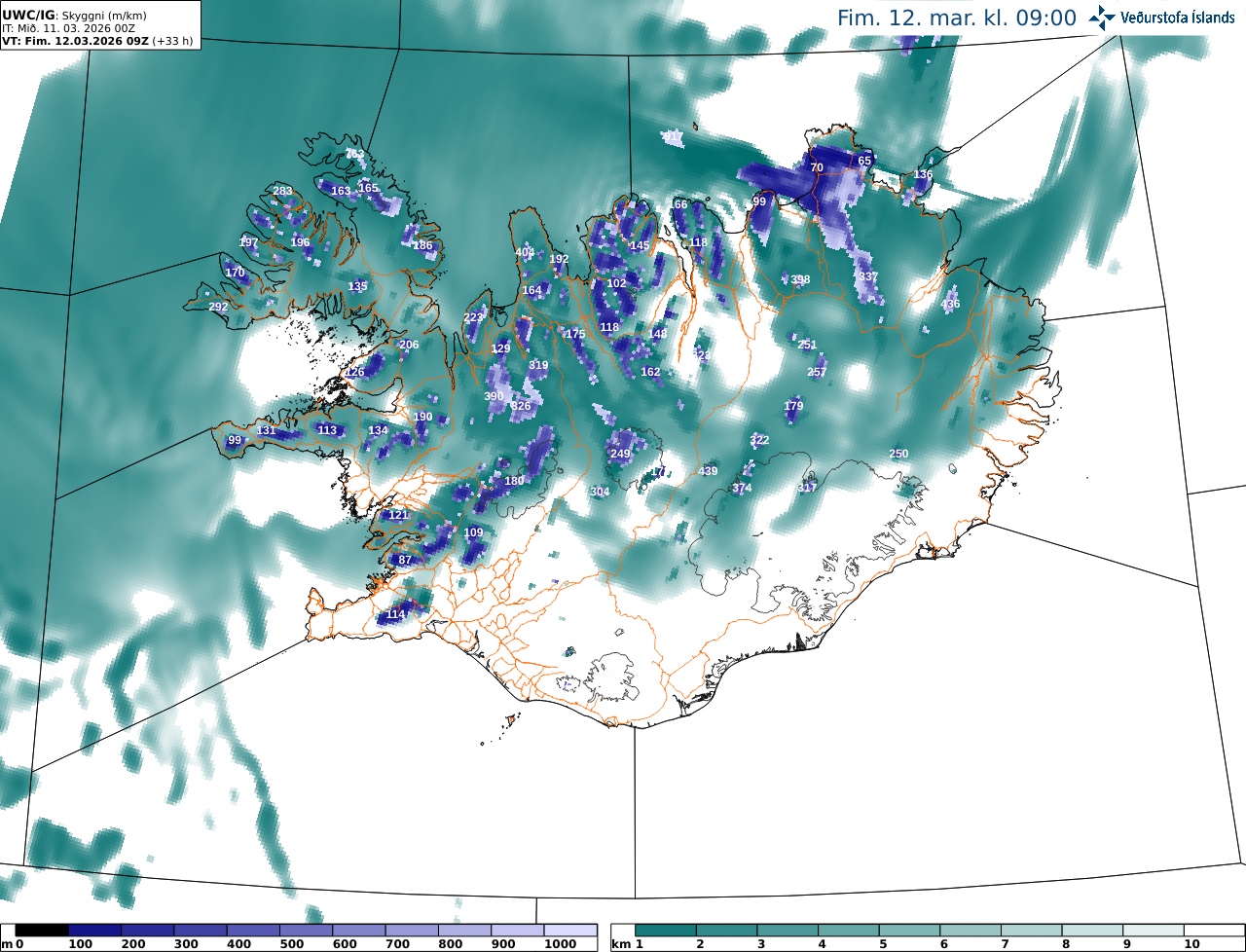Click the visibility value 186
The height and width of the screenshot is (952, 1246).
pos(422,245)
